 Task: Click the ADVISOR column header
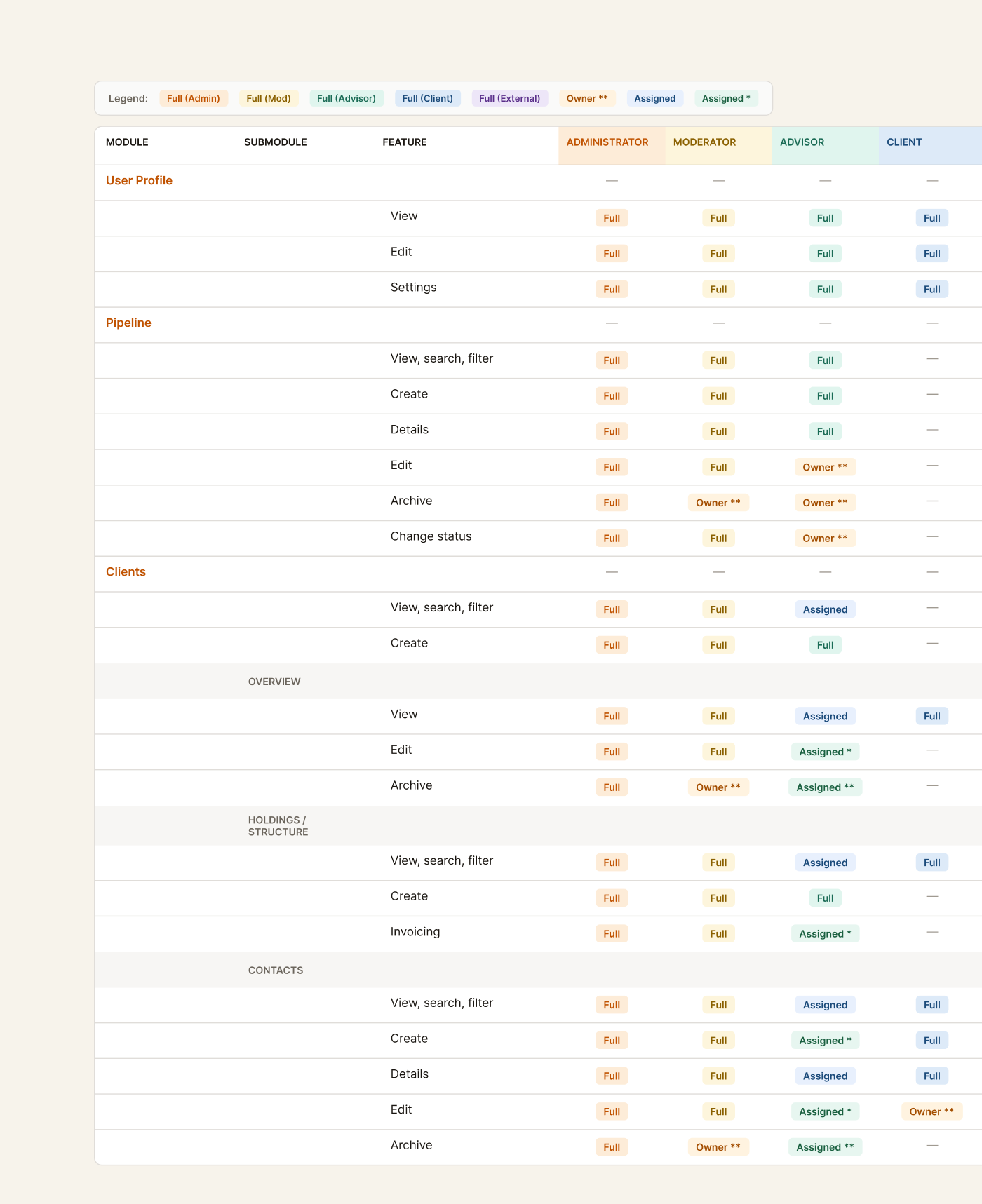[x=825, y=146]
